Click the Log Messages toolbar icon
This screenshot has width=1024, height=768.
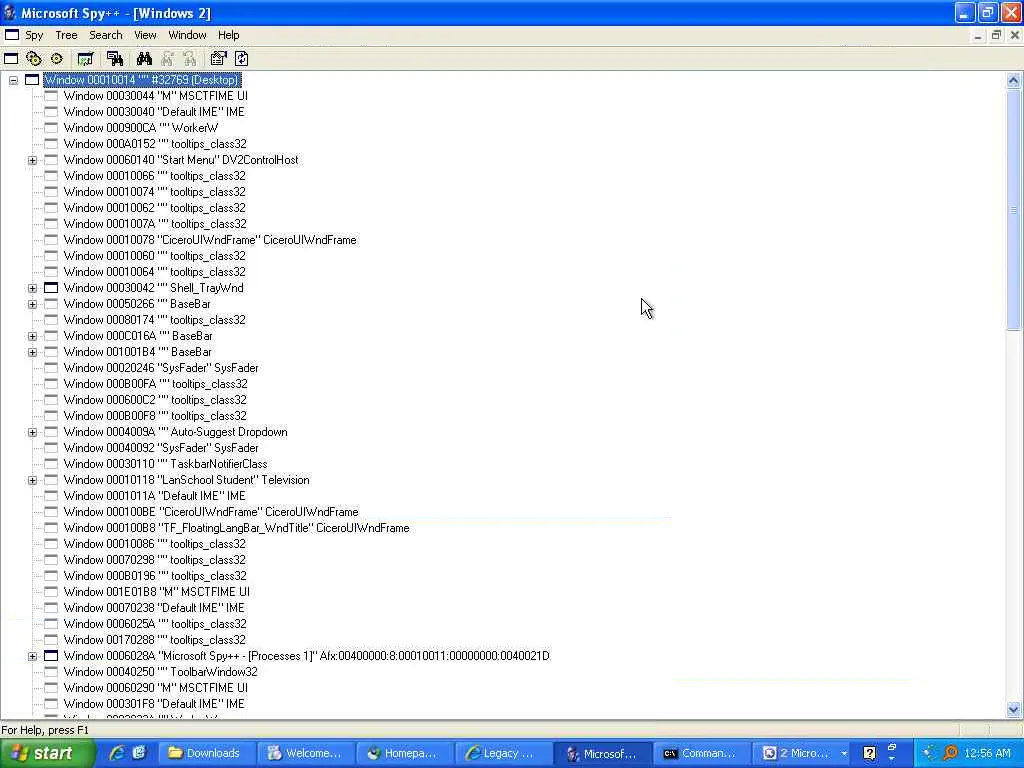(85, 59)
